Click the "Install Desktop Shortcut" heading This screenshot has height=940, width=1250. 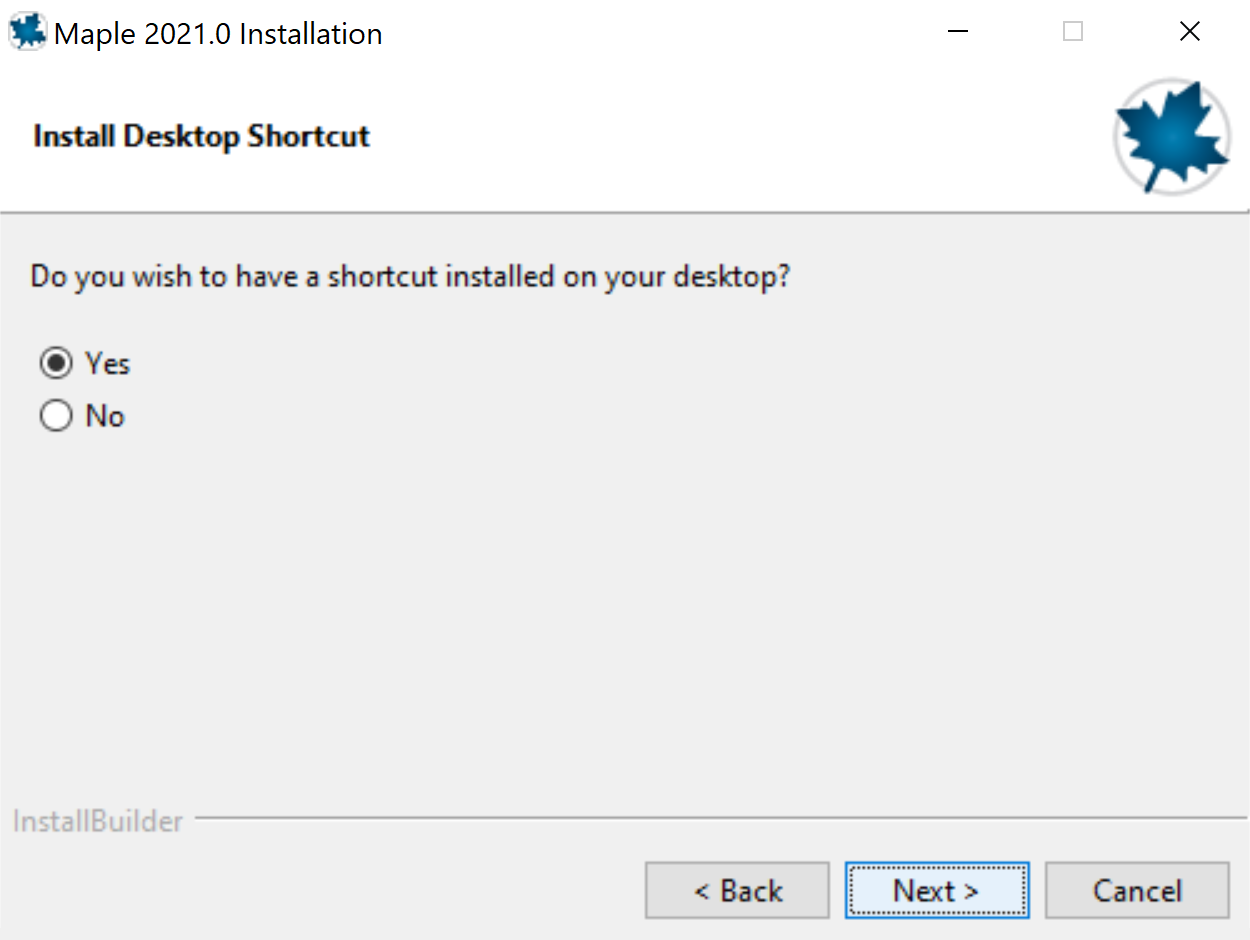pyautogui.click(x=202, y=136)
